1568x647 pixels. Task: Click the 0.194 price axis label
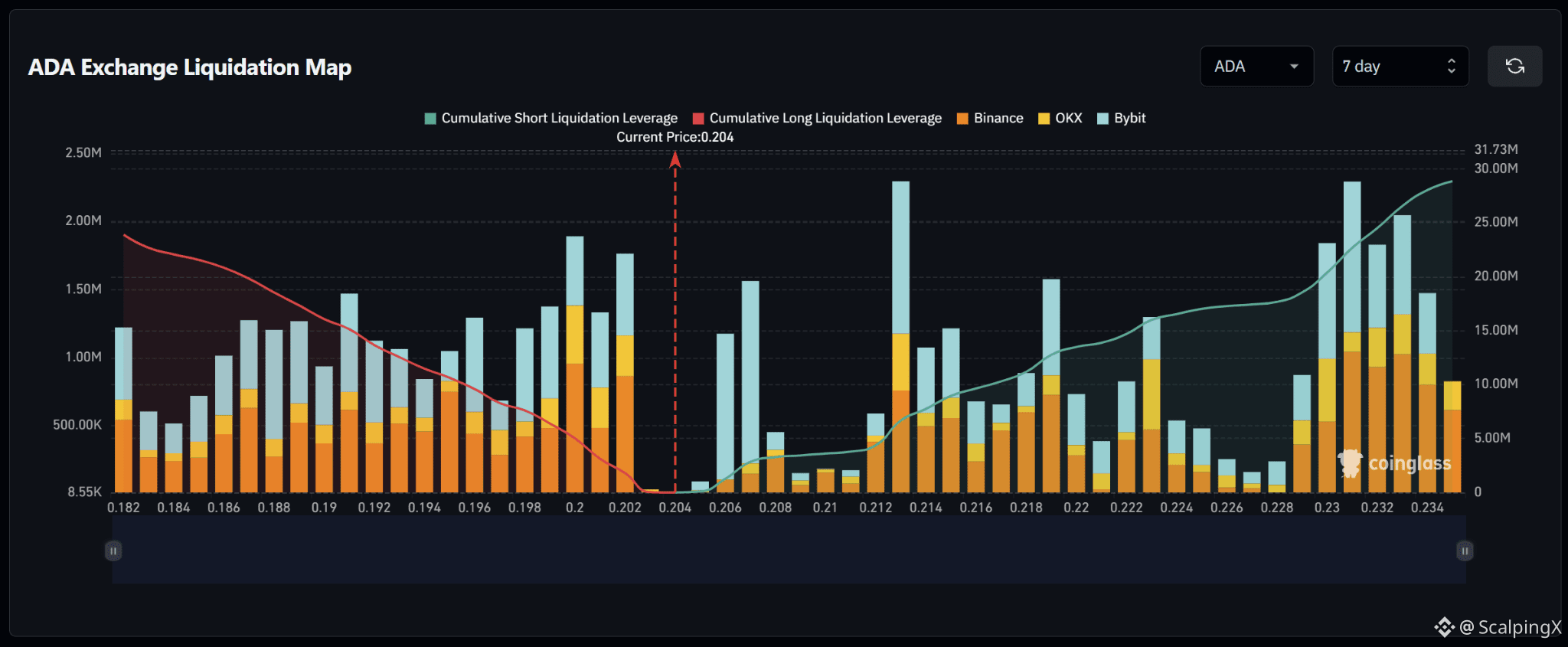tap(424, 508)
